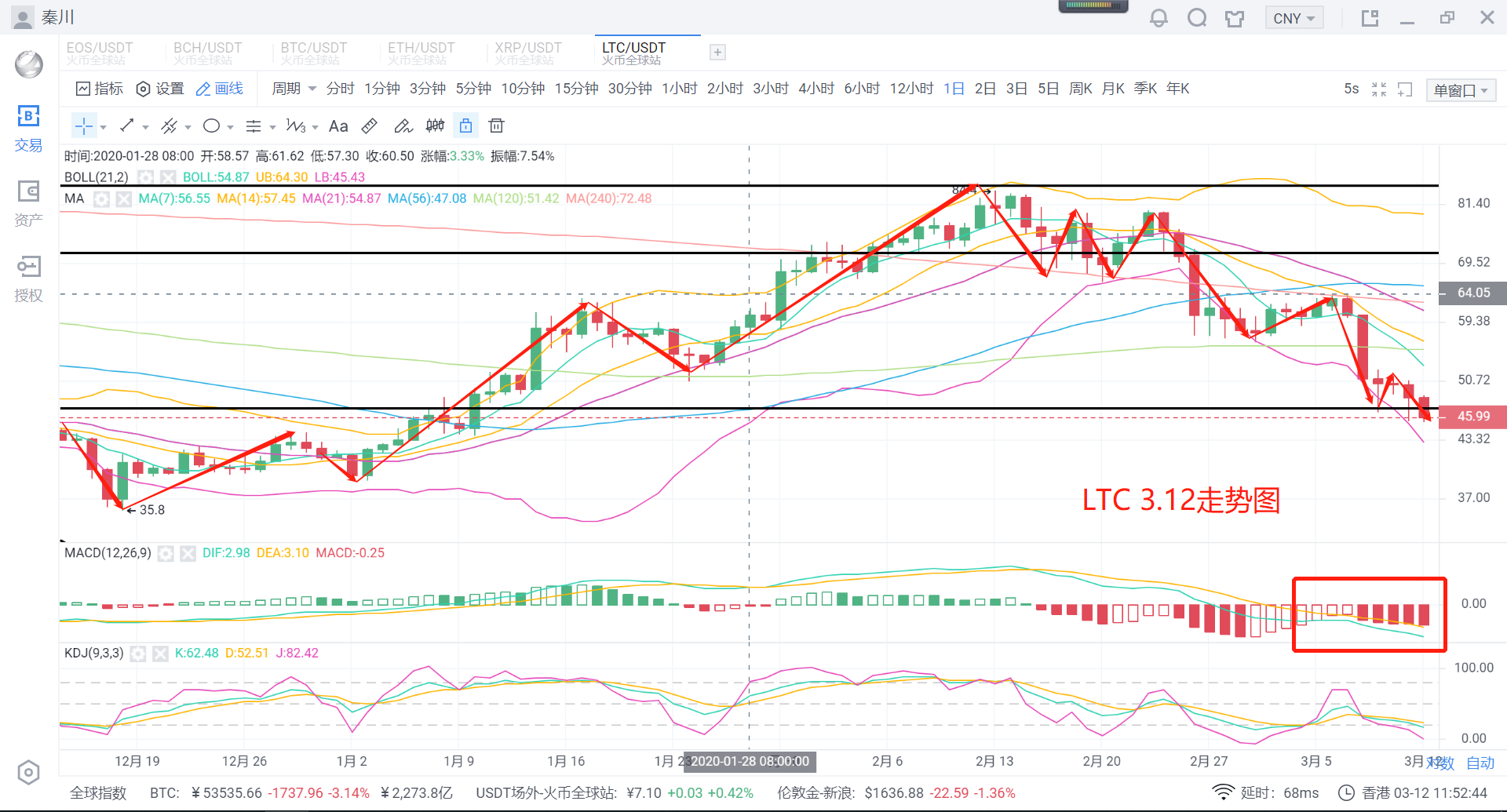1507x812 pixels.
Task: Click the 5s refresh interval
Action: pyautogui.click(x=1351, y=89)
